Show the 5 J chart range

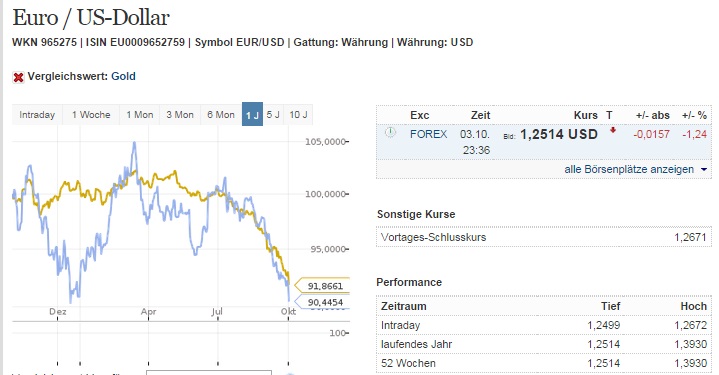[273, 115]
